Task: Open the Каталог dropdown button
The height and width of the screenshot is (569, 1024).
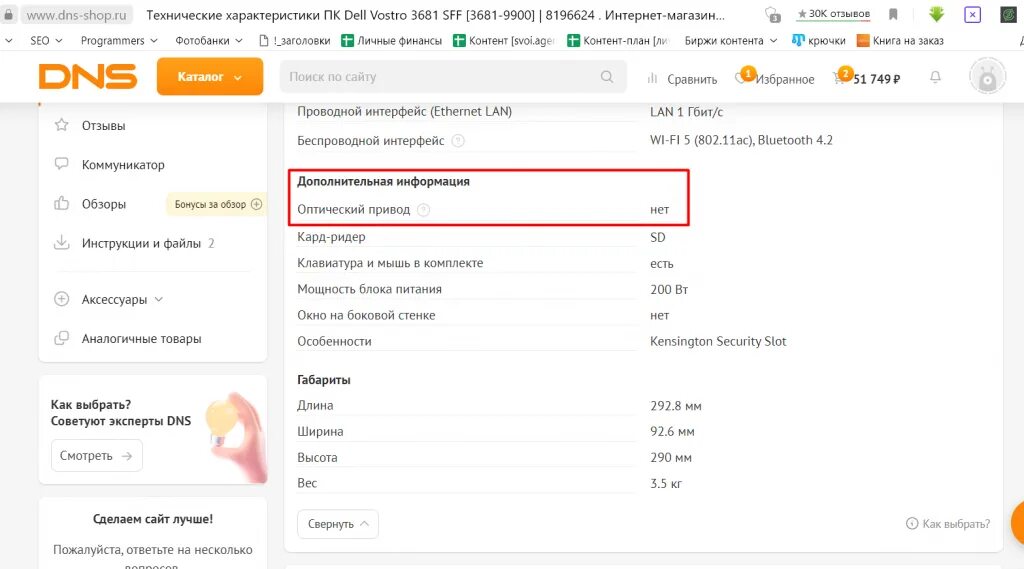Action: [x=210, y=76]
